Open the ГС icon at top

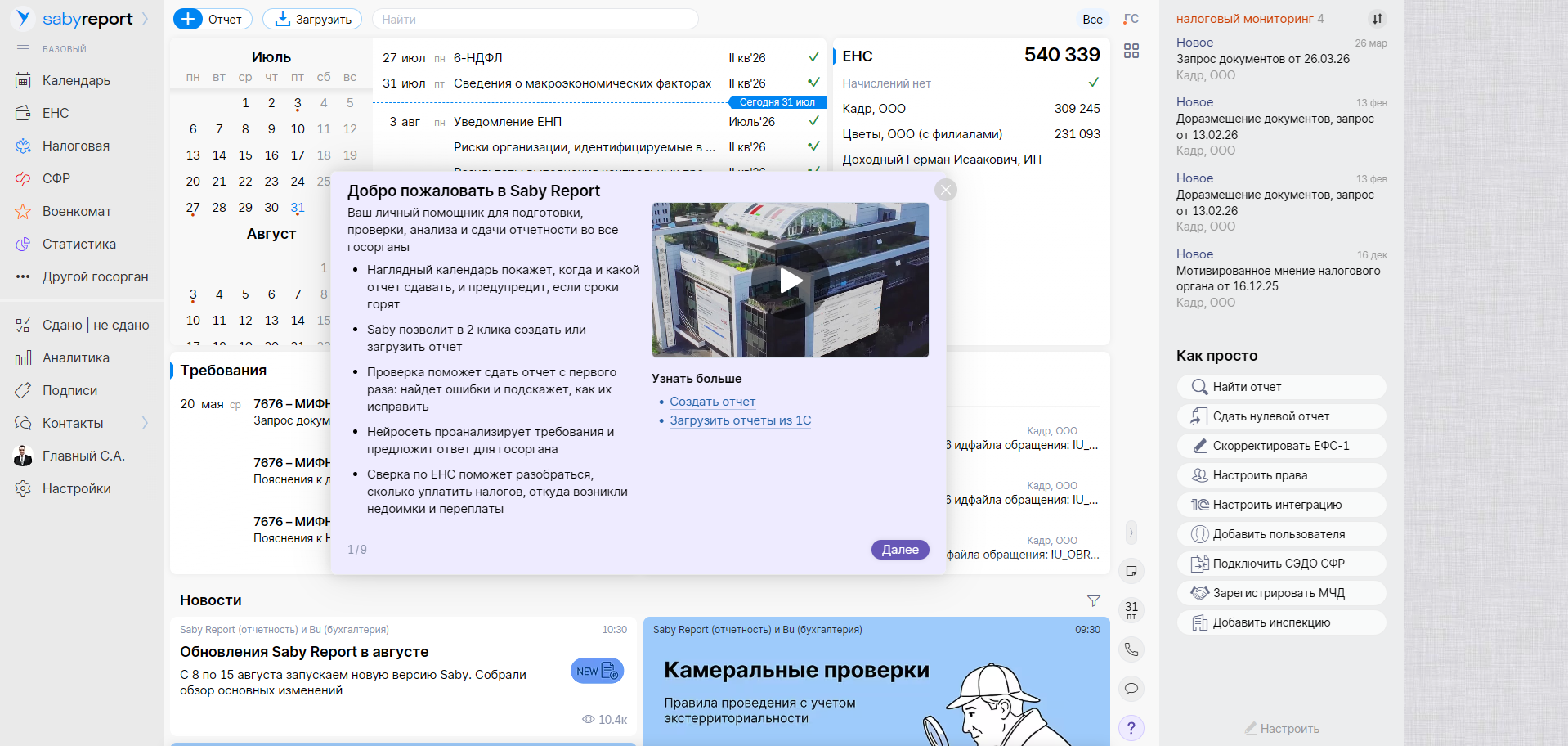click(1131, 19)
